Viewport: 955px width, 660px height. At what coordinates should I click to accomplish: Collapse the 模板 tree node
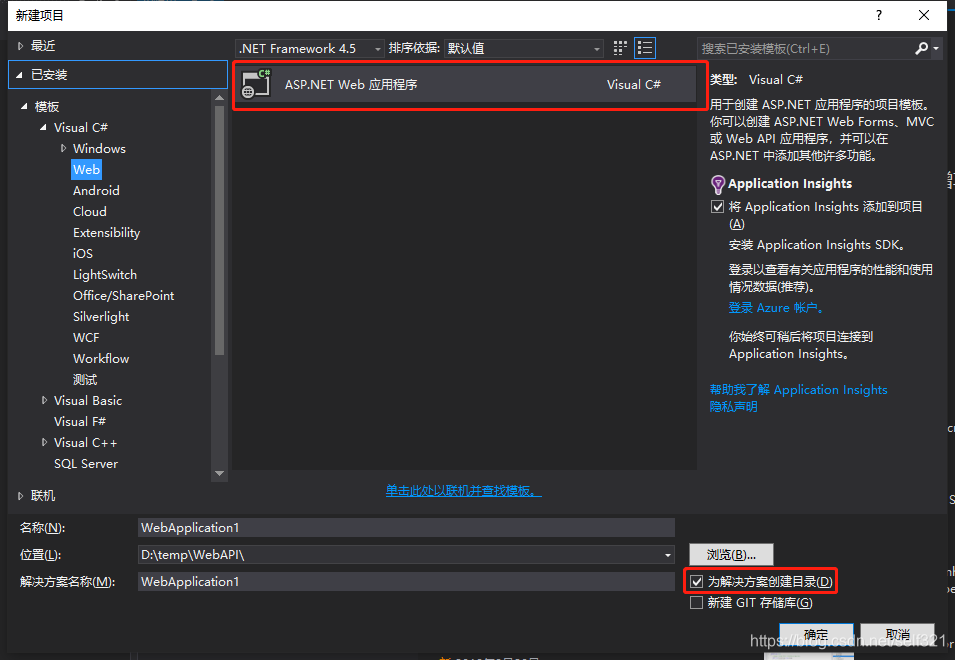(24, 106)
